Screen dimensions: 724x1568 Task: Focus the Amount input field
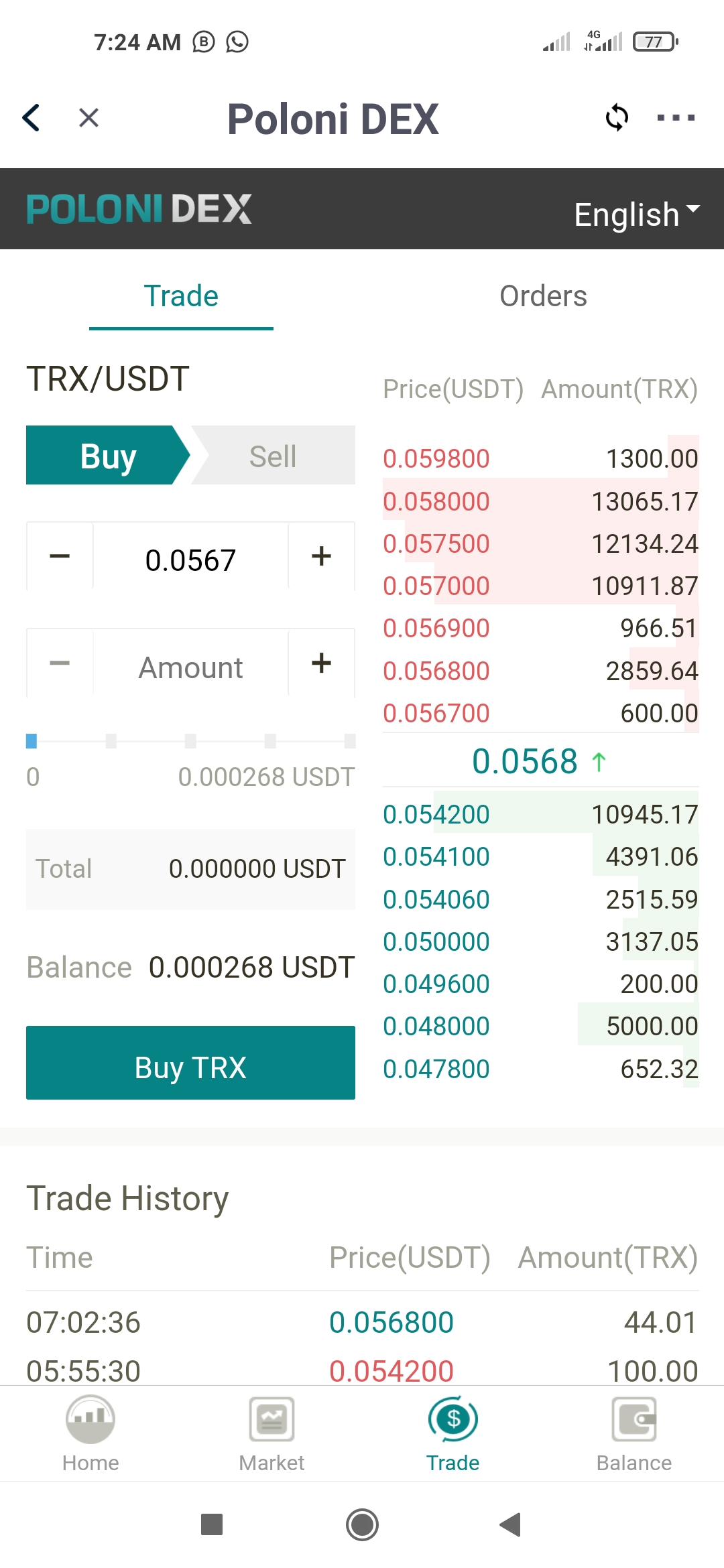point(190,667)
